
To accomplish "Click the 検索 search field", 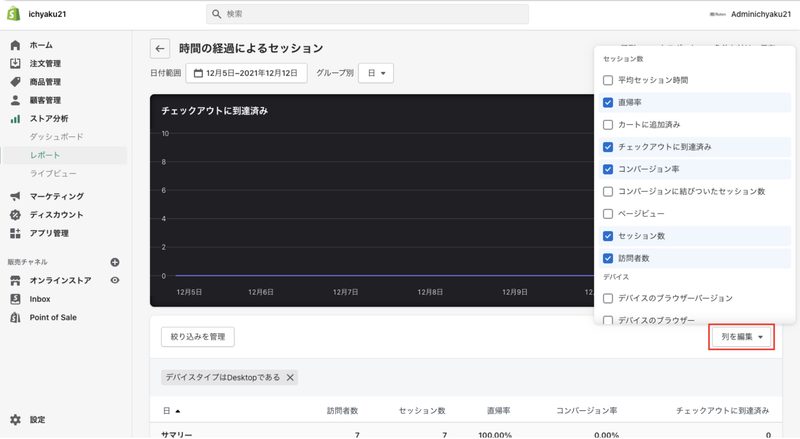I will click(367, 14).
